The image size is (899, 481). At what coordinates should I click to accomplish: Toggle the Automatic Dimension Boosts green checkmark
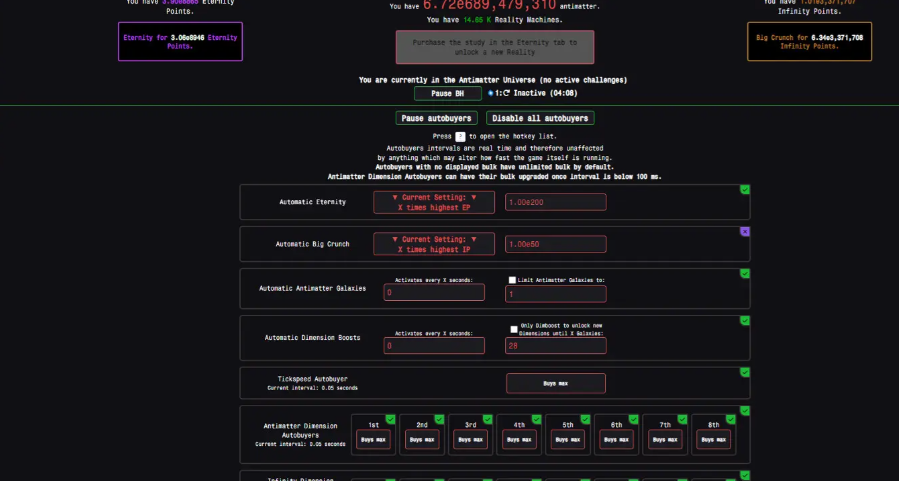point(745,320)
